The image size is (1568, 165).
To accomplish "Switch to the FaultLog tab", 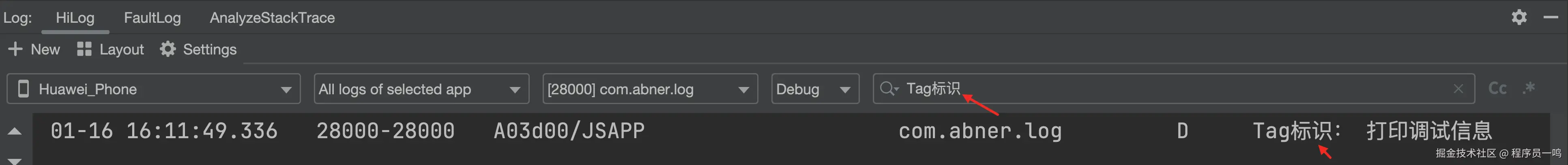I will click(152, 17).
